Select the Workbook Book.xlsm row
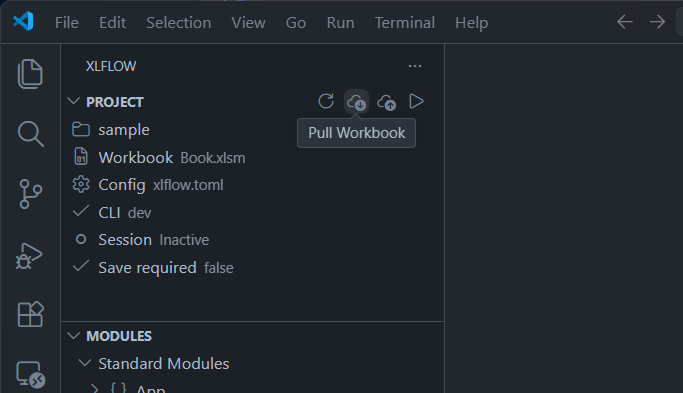The width and height of the screenshot is (683, 393). (x=253, y=157)
